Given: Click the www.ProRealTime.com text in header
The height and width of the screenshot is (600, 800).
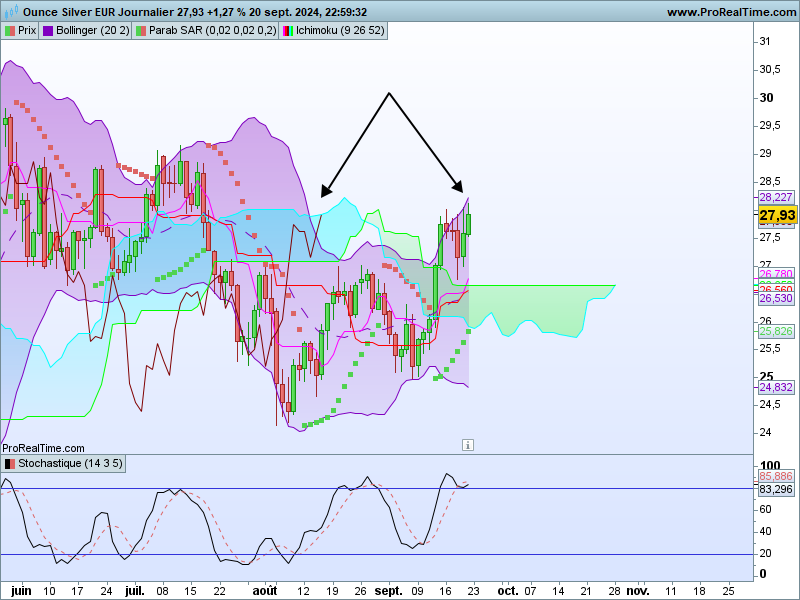Looking at the screenshot, I should click(731, 12).
